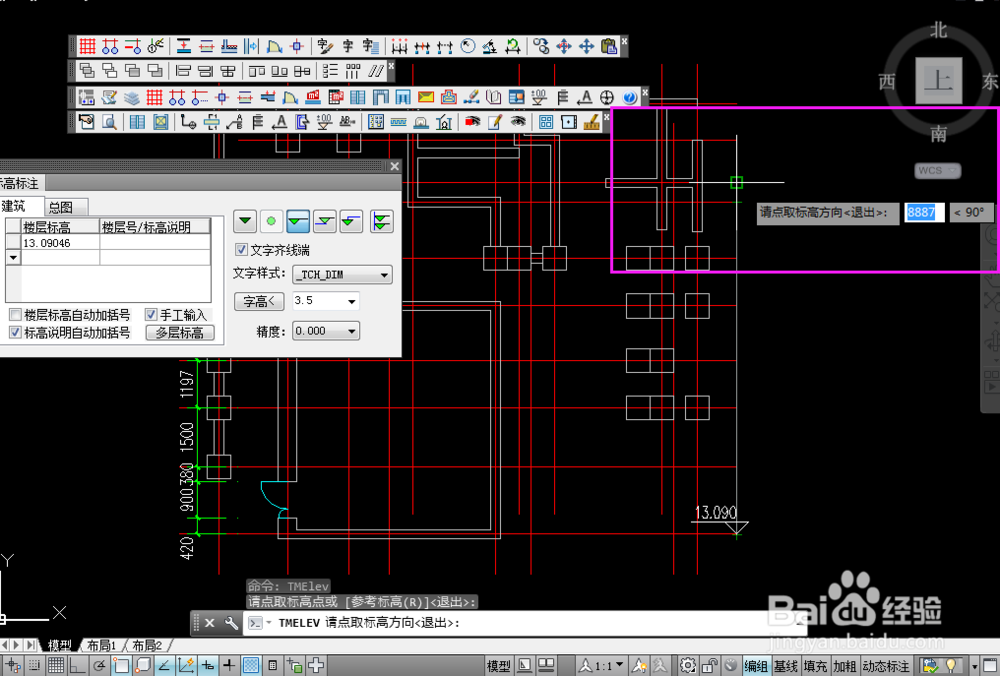
Task: Toggle the 动态标注 status bar button
Action: 886,666
